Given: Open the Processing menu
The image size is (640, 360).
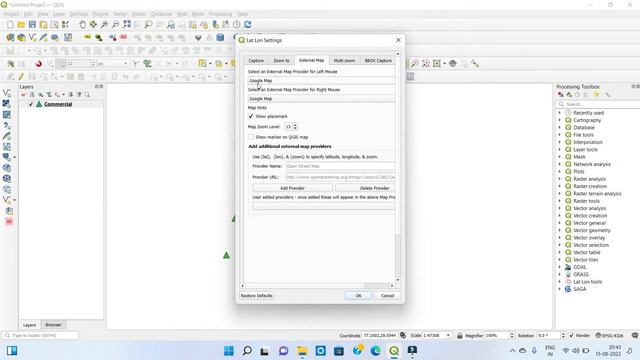Looking at the screenshot, I should 220,14.
